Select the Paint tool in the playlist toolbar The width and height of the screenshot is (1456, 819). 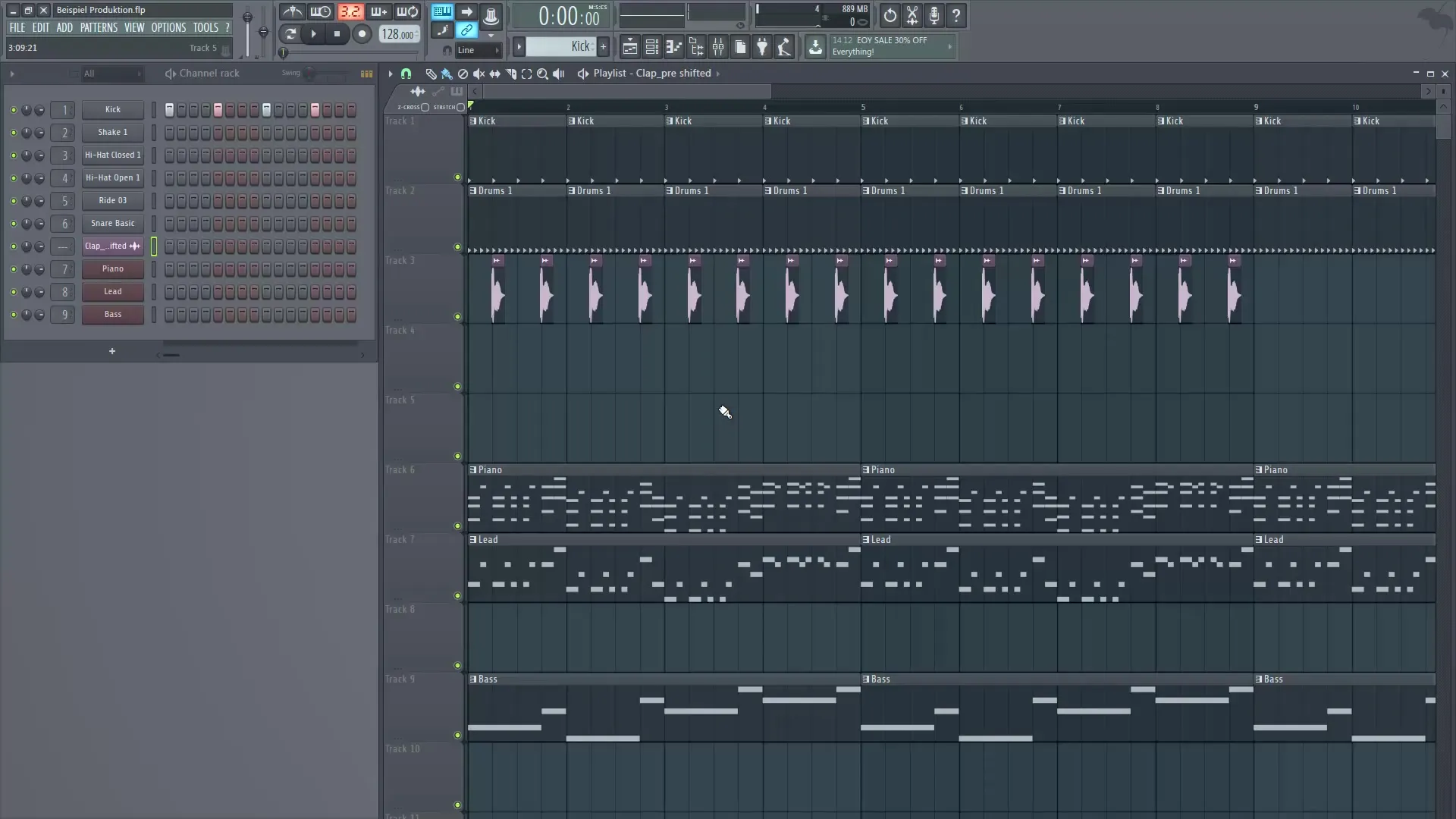pos(447,74)
